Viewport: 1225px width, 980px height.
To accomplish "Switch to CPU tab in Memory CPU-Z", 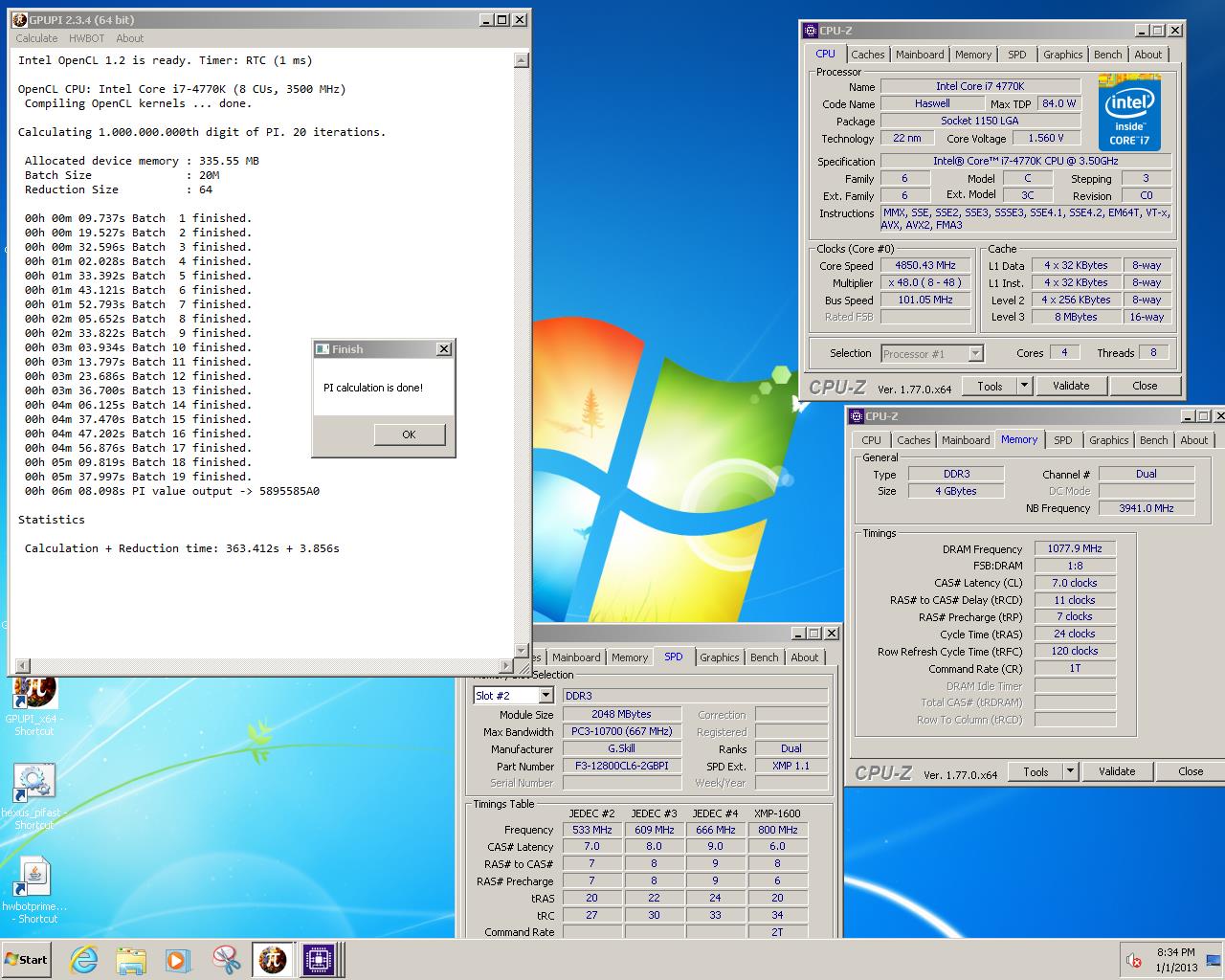I will [871, 440].
